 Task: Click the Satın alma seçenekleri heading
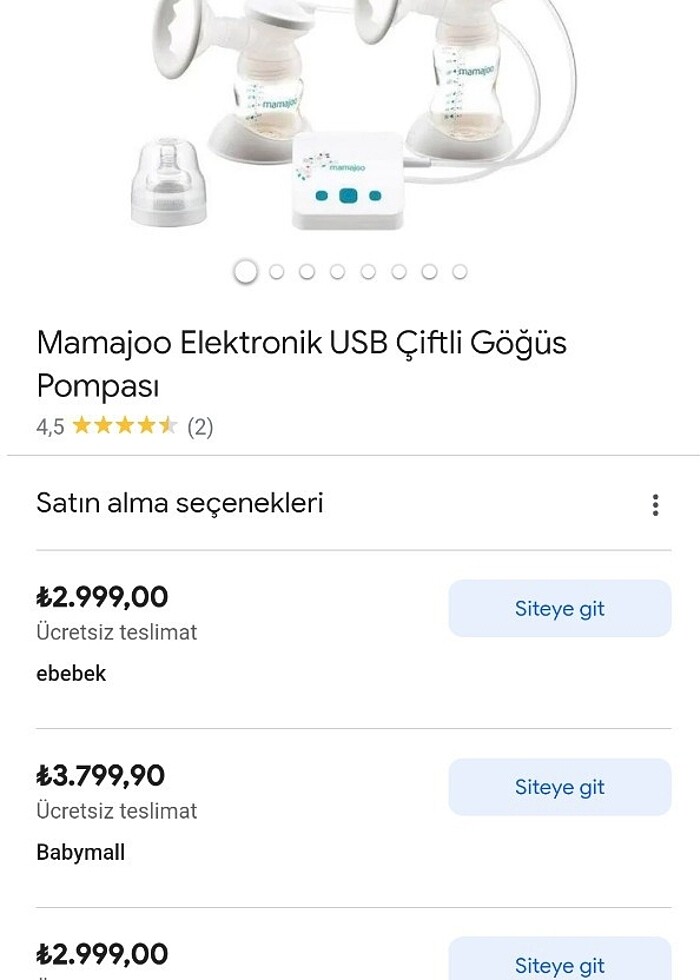(x=181, y=503)
